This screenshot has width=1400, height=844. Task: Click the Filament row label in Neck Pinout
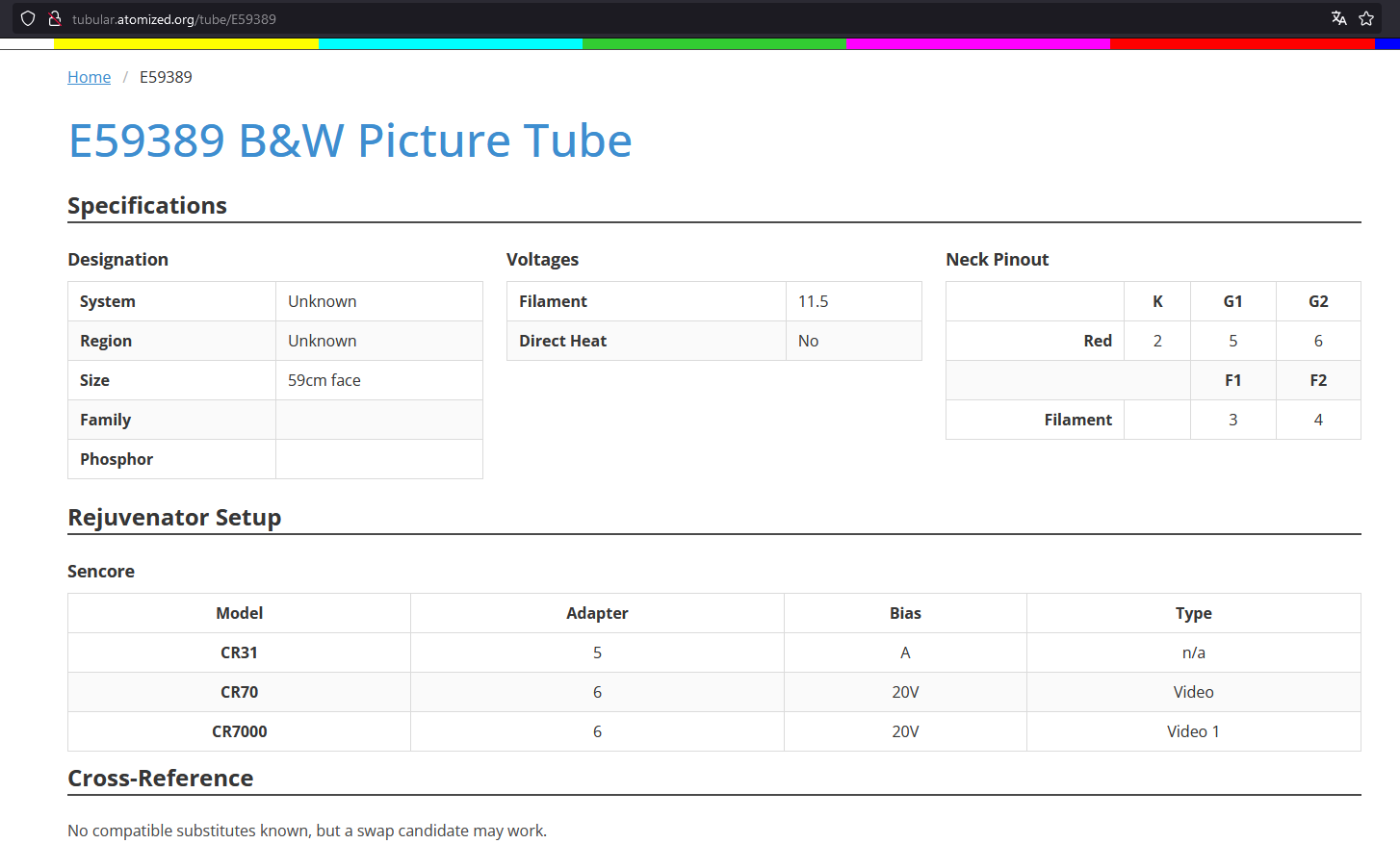click(x=1078, y=420)
